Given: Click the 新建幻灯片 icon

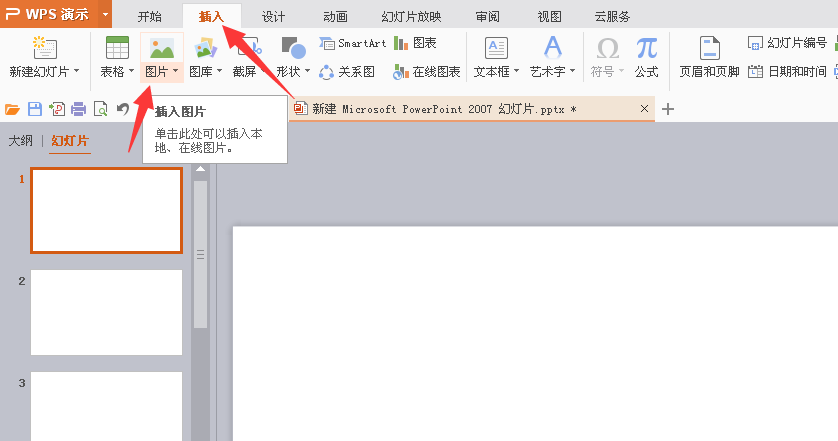Looking at the screenshot, I should tap(44, 48).
